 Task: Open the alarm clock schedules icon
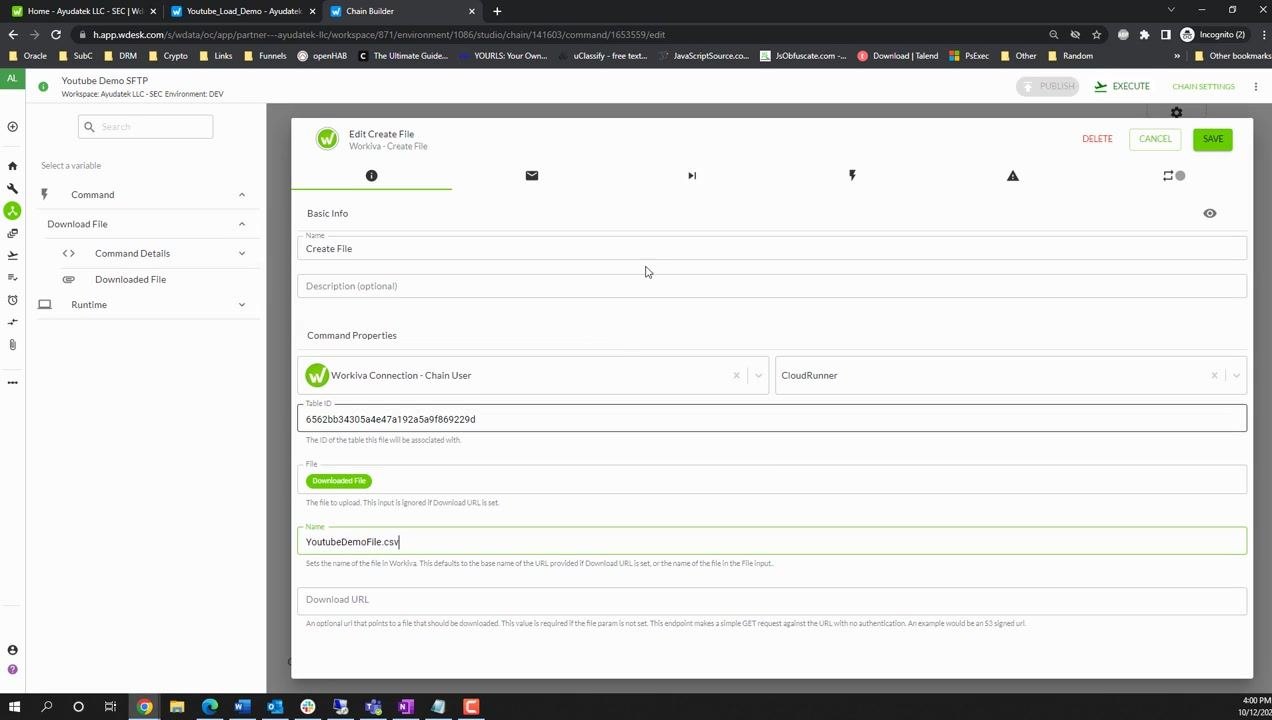tap(12, 300)
